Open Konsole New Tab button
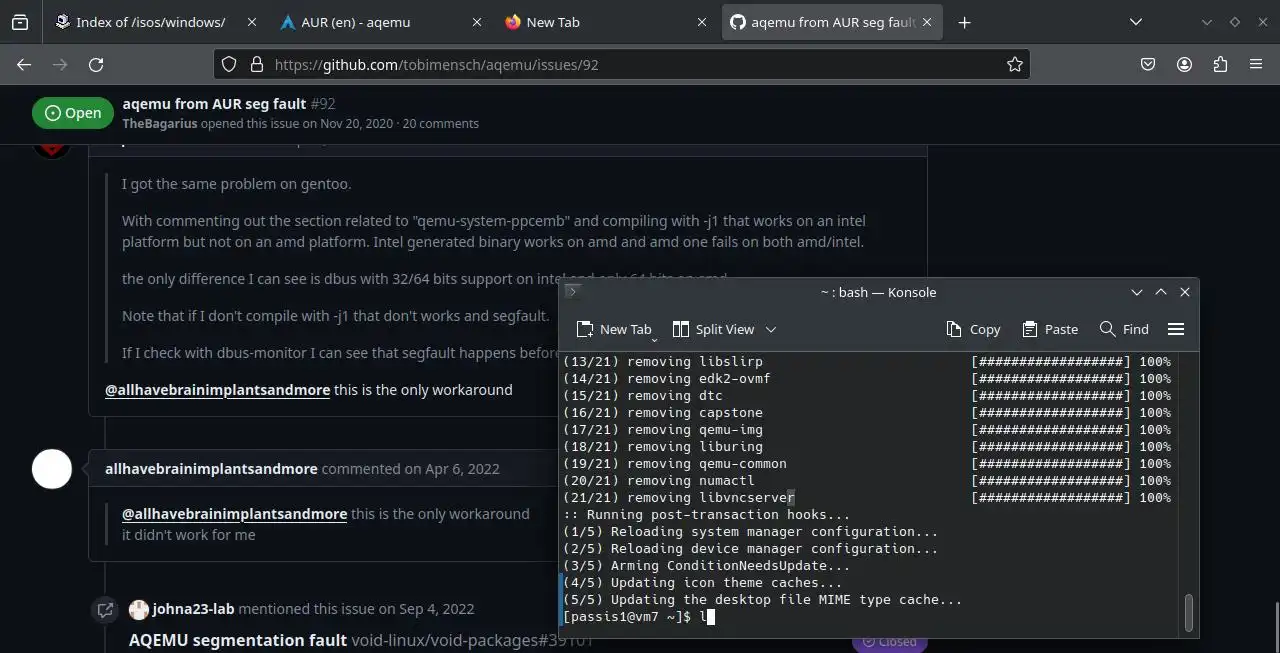1280x653 pixels. 613,329
